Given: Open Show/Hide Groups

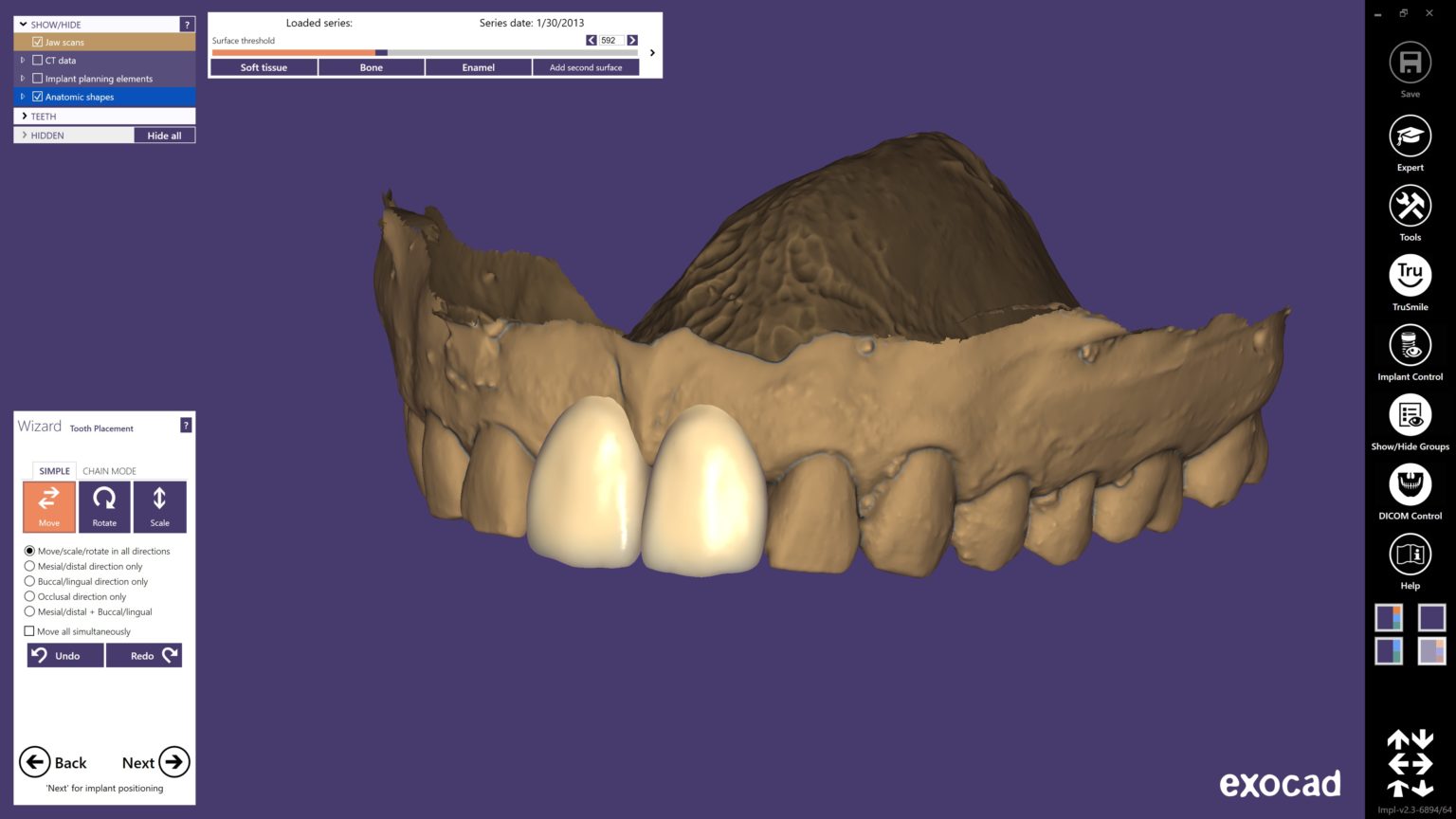Looking at the screenshot, I should pos(1410,421).
